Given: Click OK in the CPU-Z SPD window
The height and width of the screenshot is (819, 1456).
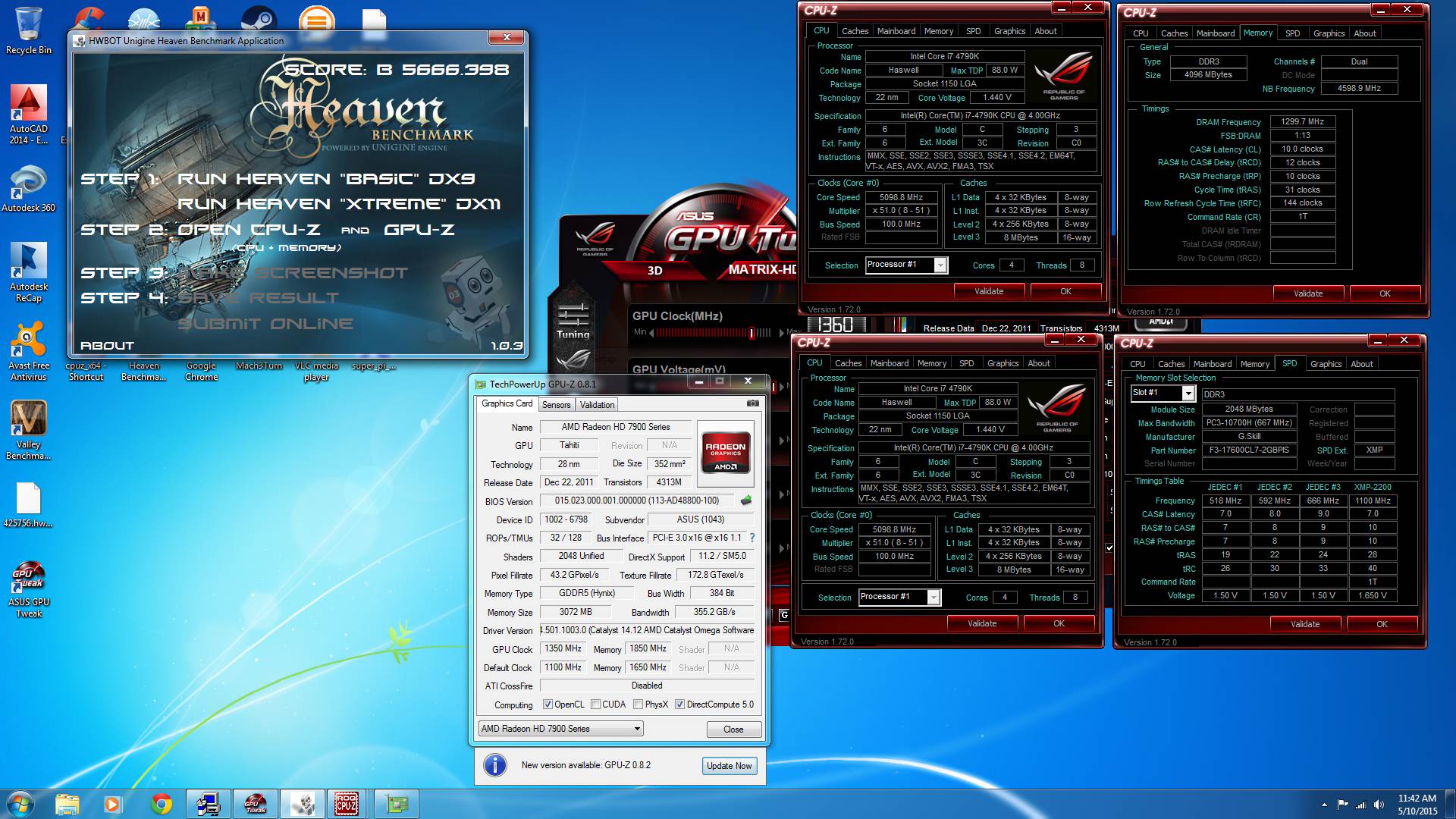Looking at the screenshot, I should click(x=1382, y=624).
